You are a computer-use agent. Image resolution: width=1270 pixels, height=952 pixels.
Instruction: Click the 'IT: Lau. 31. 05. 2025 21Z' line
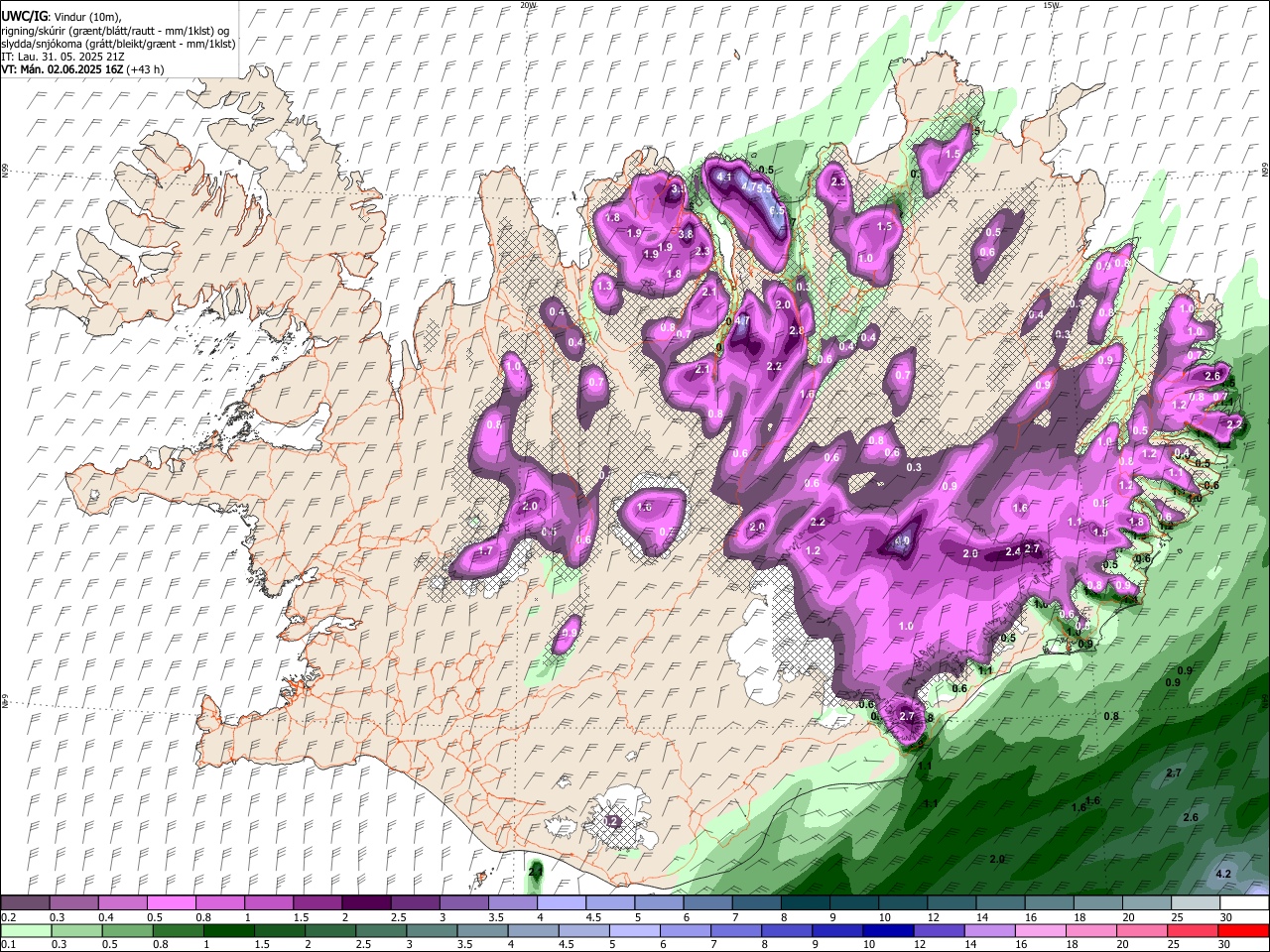pyautogui.click(x=63, y=57)
